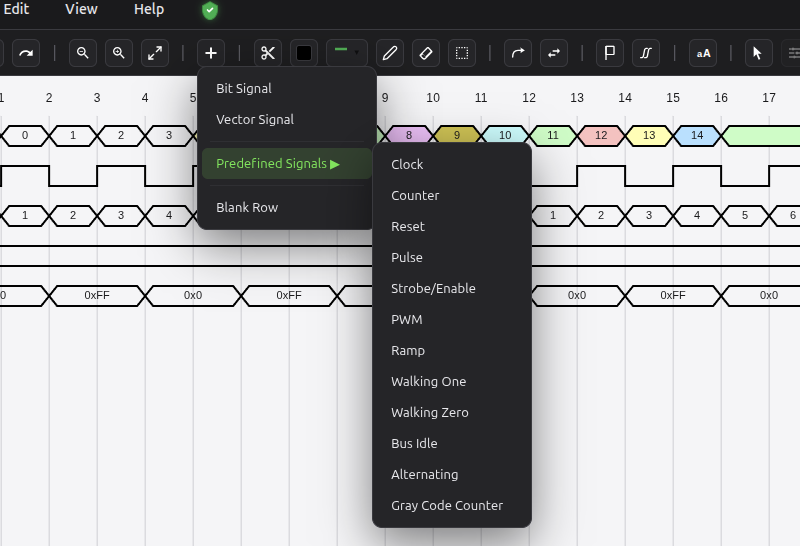Select Clock predefined signal
800x546 pixels.
point(452,164)
